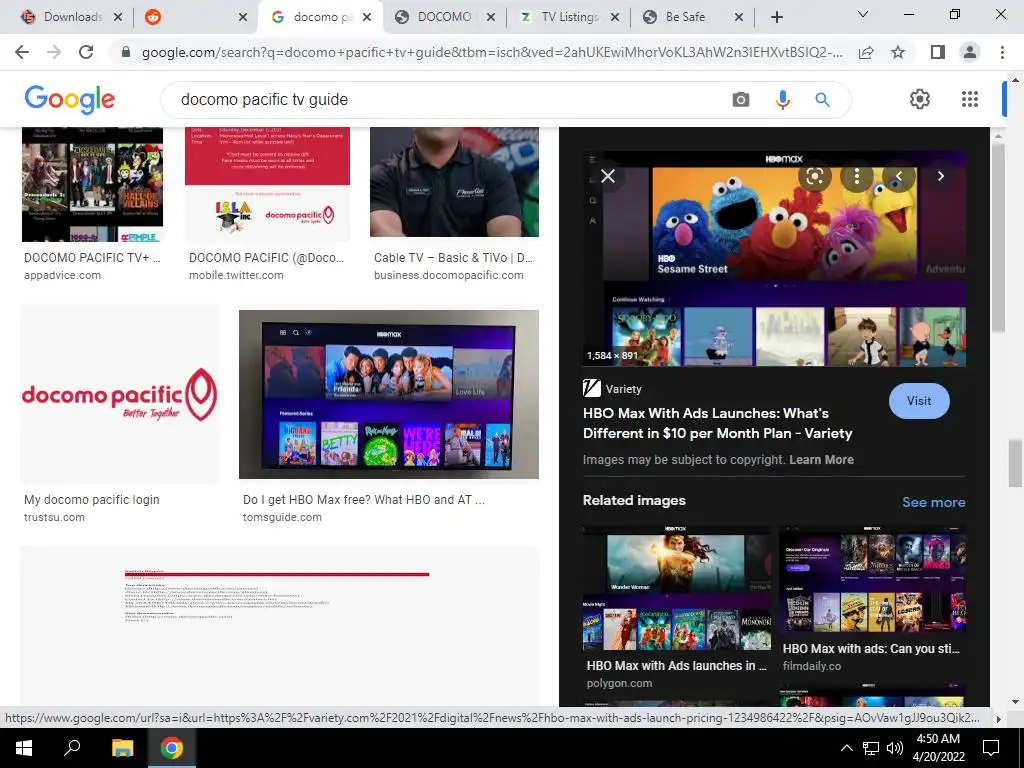Click the address bar URL
This screenshot has height=768, width=1024.
(x=492, y=52)
